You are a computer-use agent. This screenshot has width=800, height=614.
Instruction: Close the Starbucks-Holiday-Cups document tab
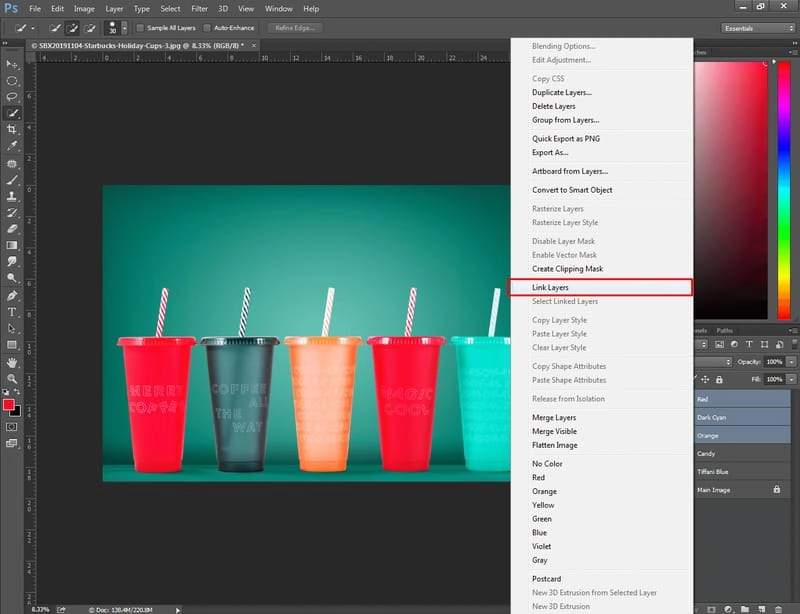pos(254,45)
